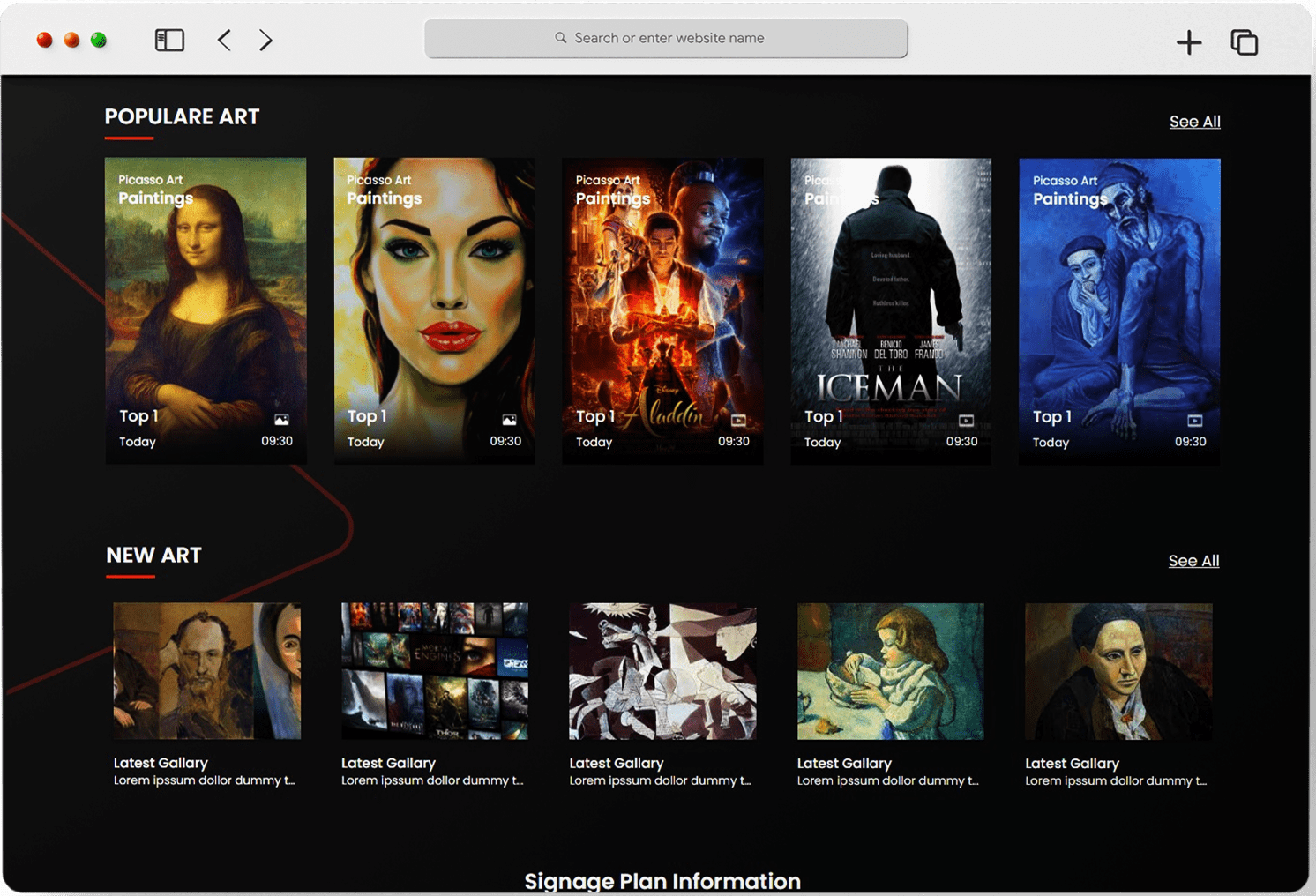The width and height of the screenshot is (1316, 896).
Task: Select the movie collage gallery thumbnail
Action: (x=435, y=671)
